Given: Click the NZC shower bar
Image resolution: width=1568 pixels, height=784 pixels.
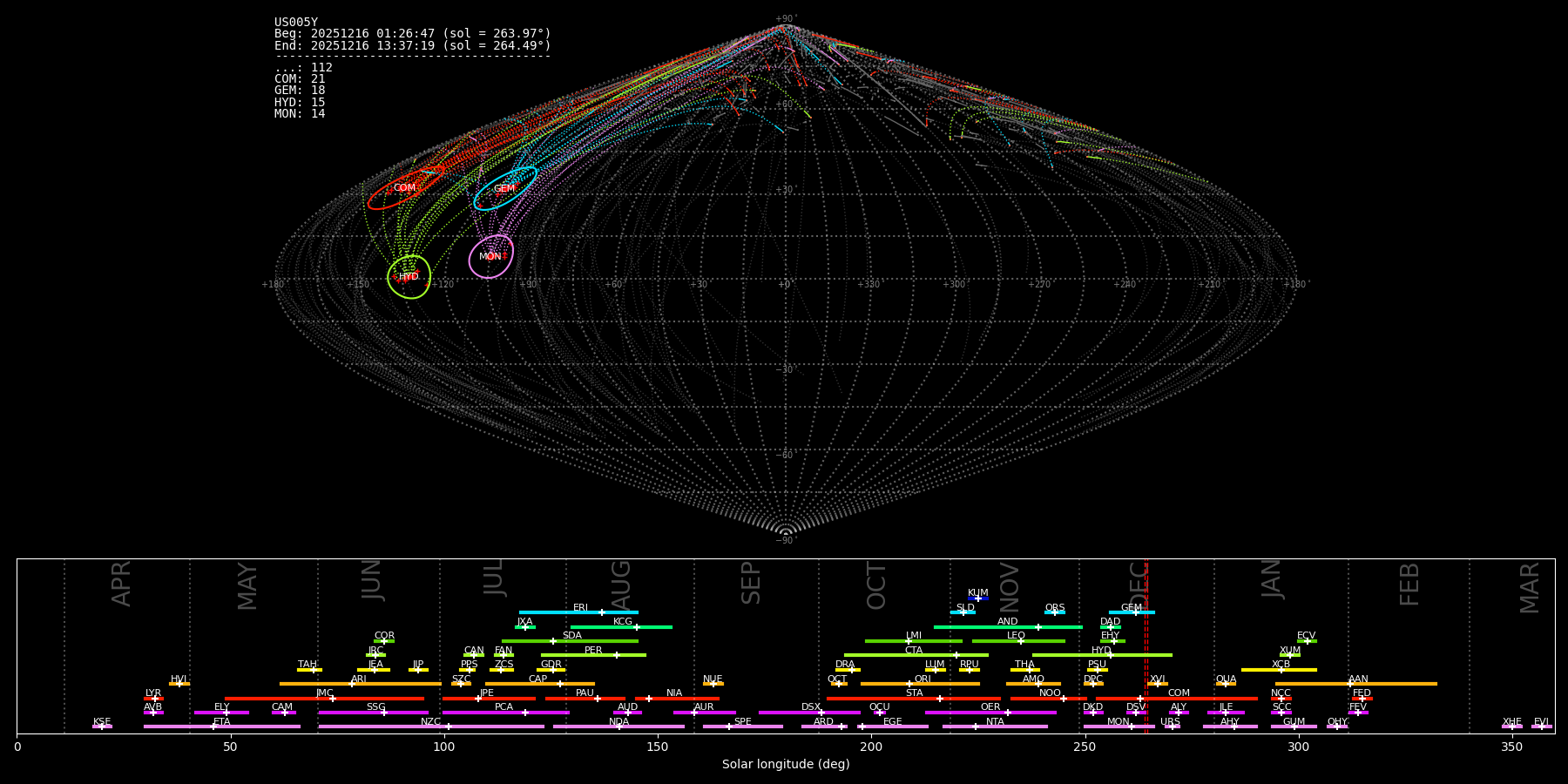Looking at the screenshot, I should coord(431,727).
